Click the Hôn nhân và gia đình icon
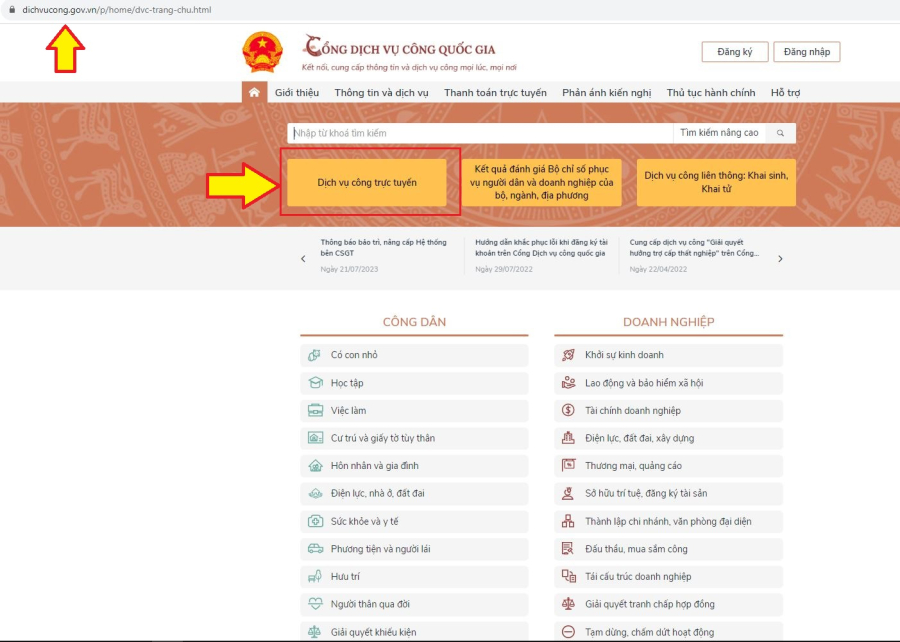This screenshot has width=900, height=642. pyautogui.click(x=315, y=465)
